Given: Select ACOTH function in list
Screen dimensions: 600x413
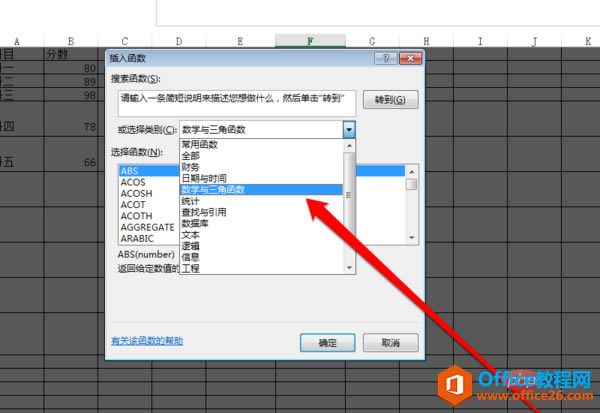Looking at the screenshot, I should (x=149, y=216).
